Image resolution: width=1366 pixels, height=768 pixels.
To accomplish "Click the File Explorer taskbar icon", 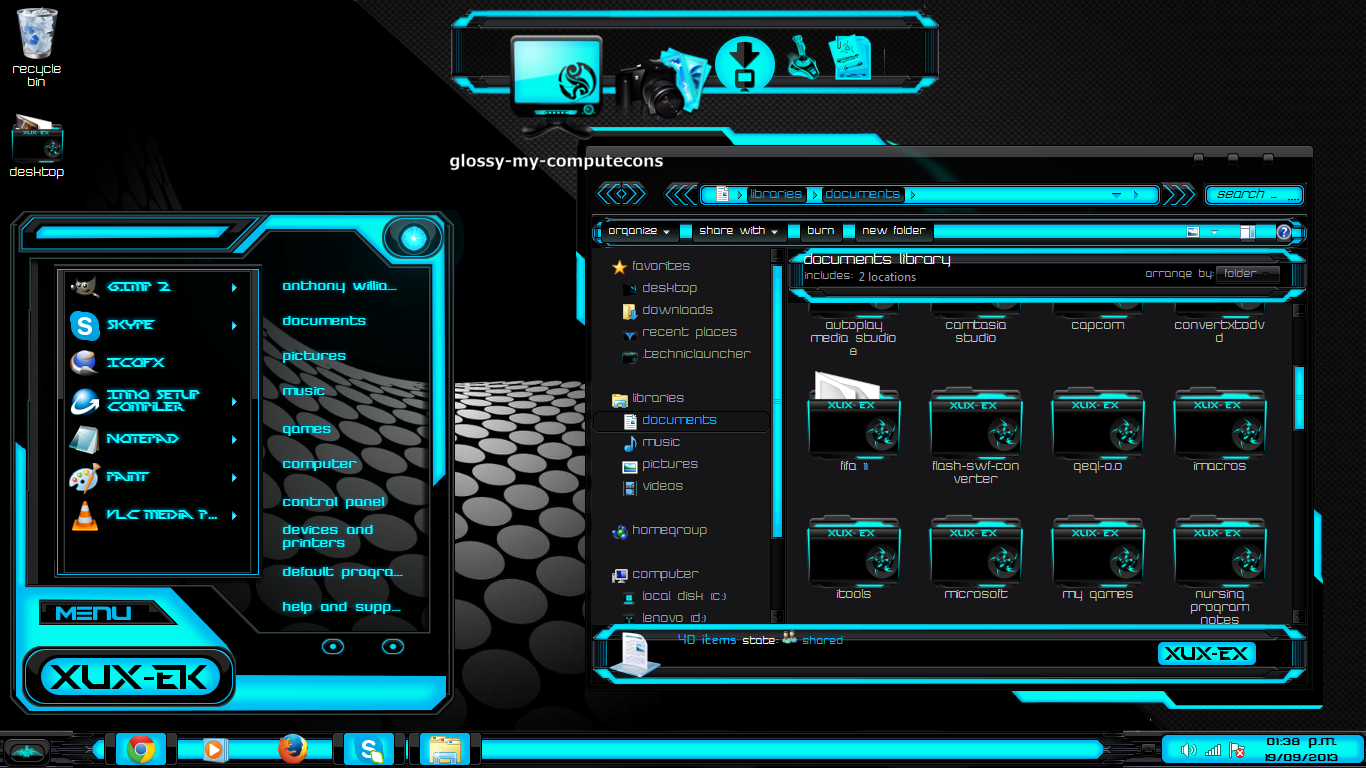I will tap(445, 749).
